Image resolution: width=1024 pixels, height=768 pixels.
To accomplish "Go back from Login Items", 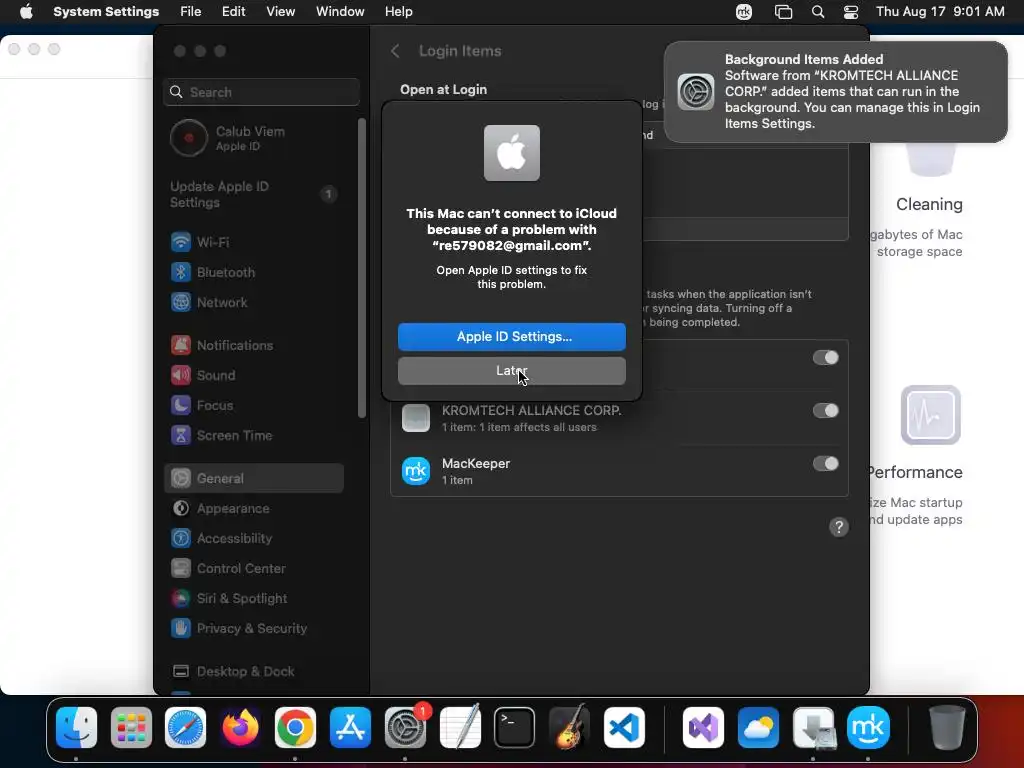I will click(x=395, y=51).
